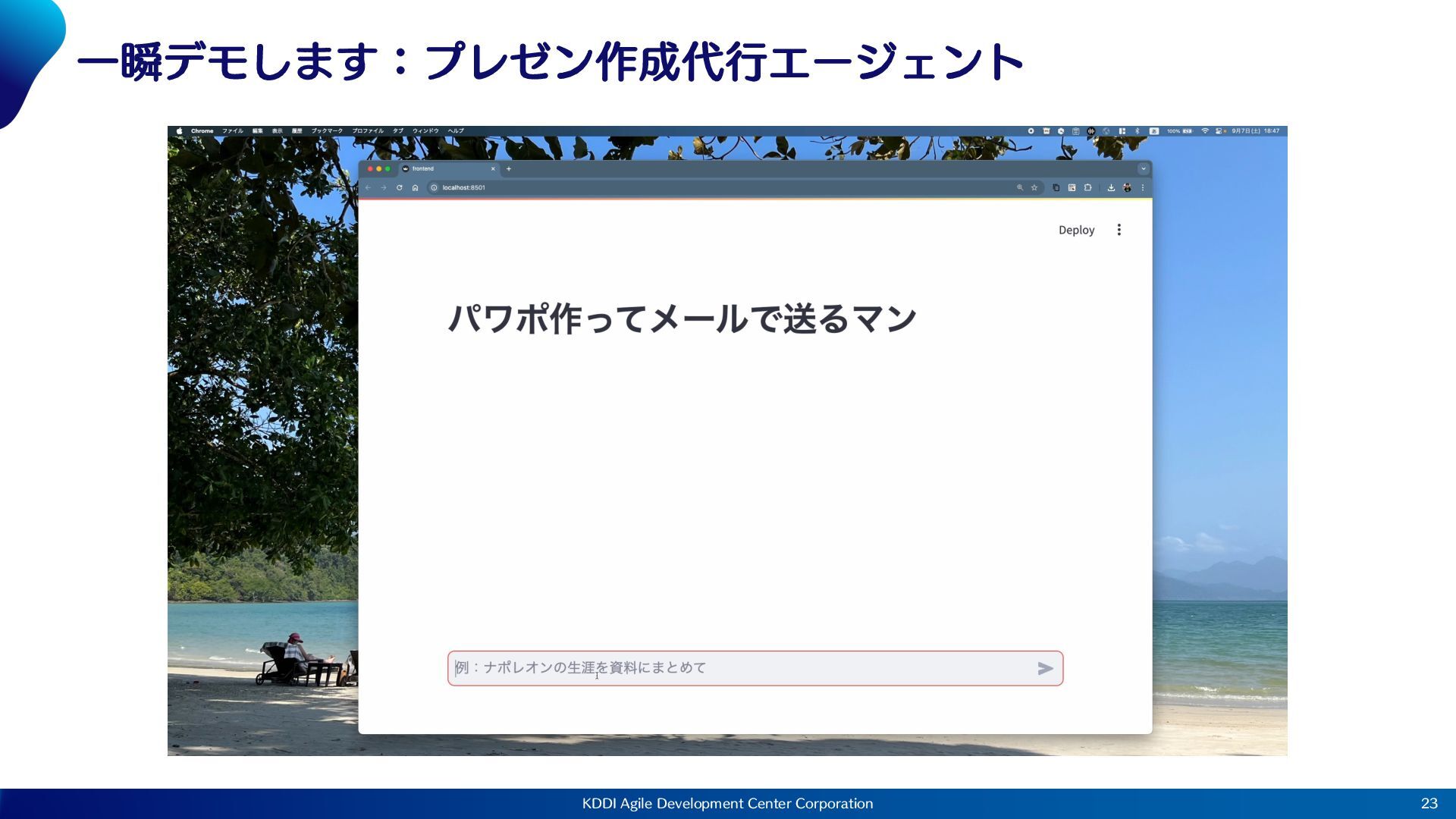Open Chrome's three-dot browser menu
The height and width of the screenshot is (819, 1456).
(1143, 187)
